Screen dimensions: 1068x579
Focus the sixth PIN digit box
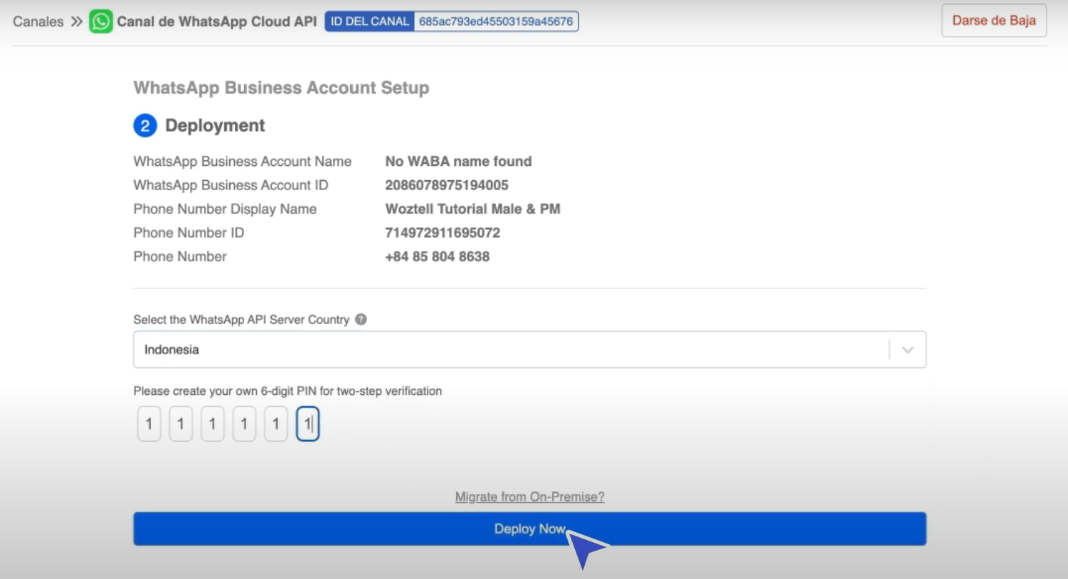click(308, 424)
